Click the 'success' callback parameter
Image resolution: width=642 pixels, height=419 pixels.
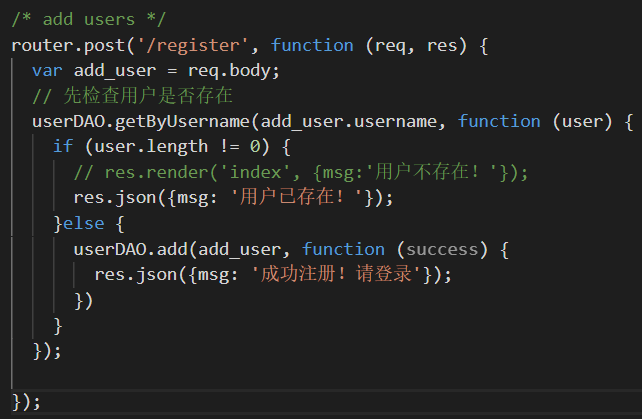point(442,249)
